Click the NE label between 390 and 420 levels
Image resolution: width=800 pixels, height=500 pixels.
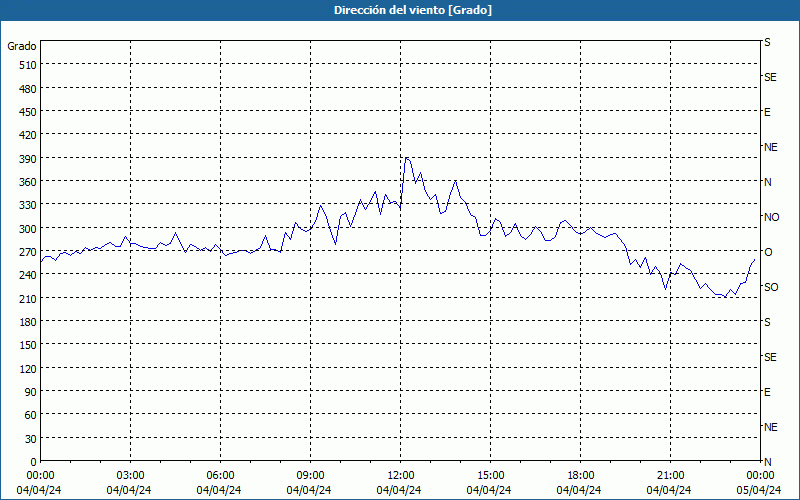coord(770,147)
